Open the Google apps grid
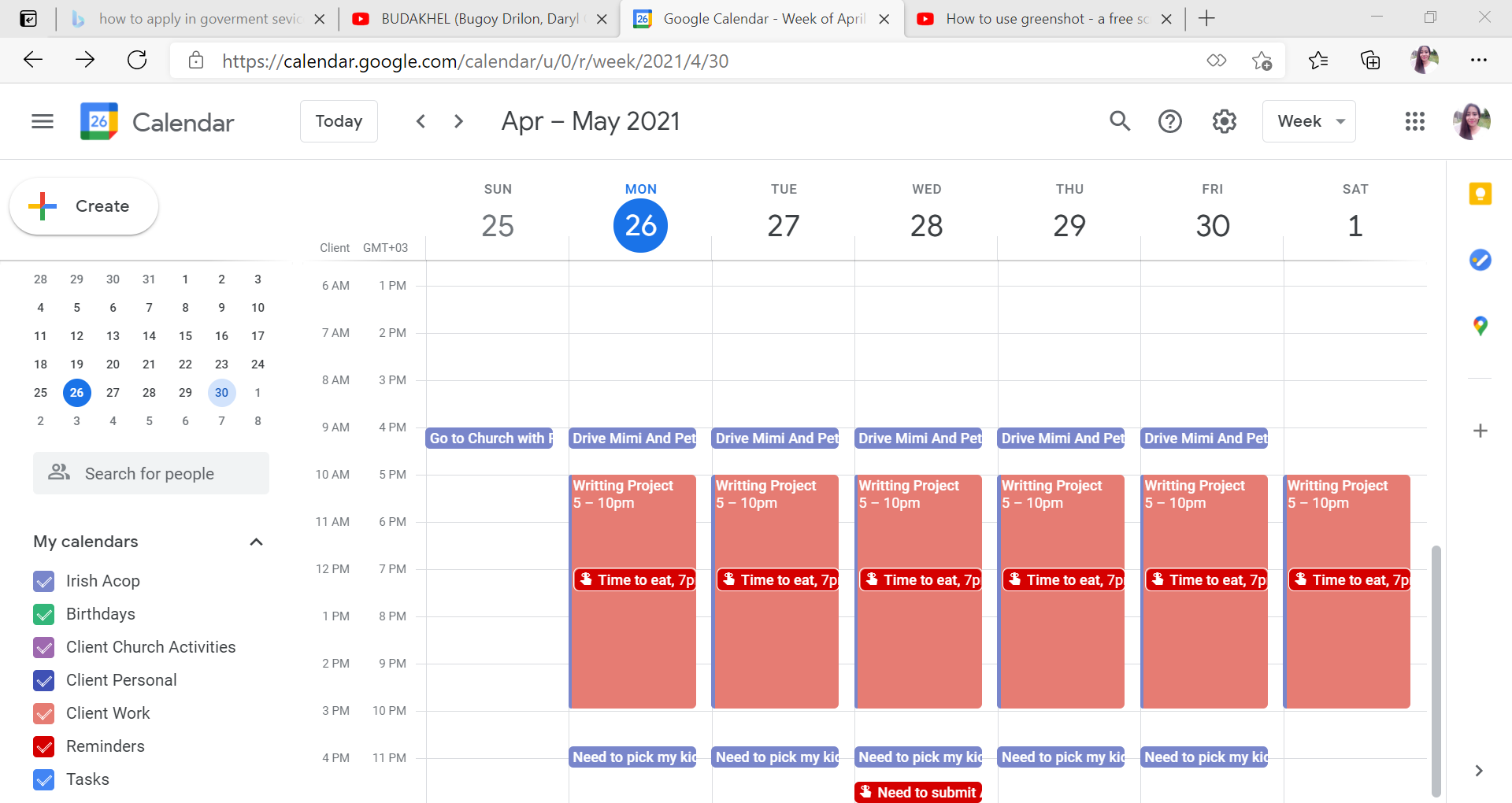Screen dimensions: 1512x803 (x=1415, y=121)
